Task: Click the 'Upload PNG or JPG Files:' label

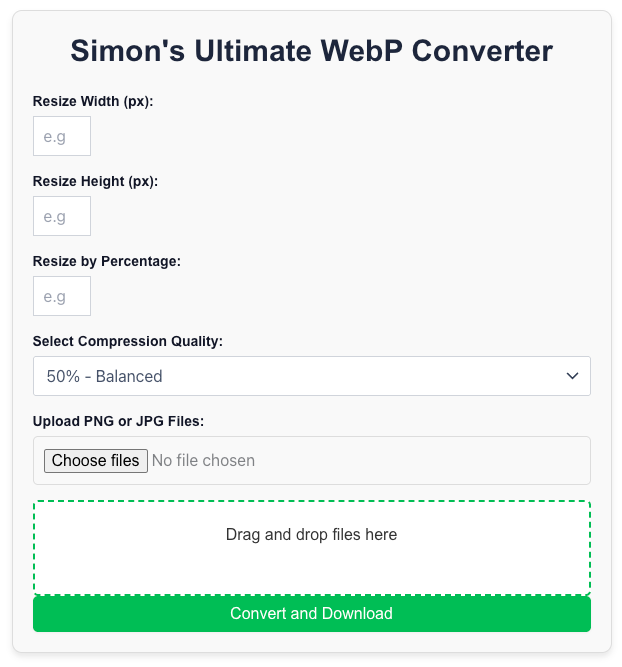Action: tap(118, 421)
